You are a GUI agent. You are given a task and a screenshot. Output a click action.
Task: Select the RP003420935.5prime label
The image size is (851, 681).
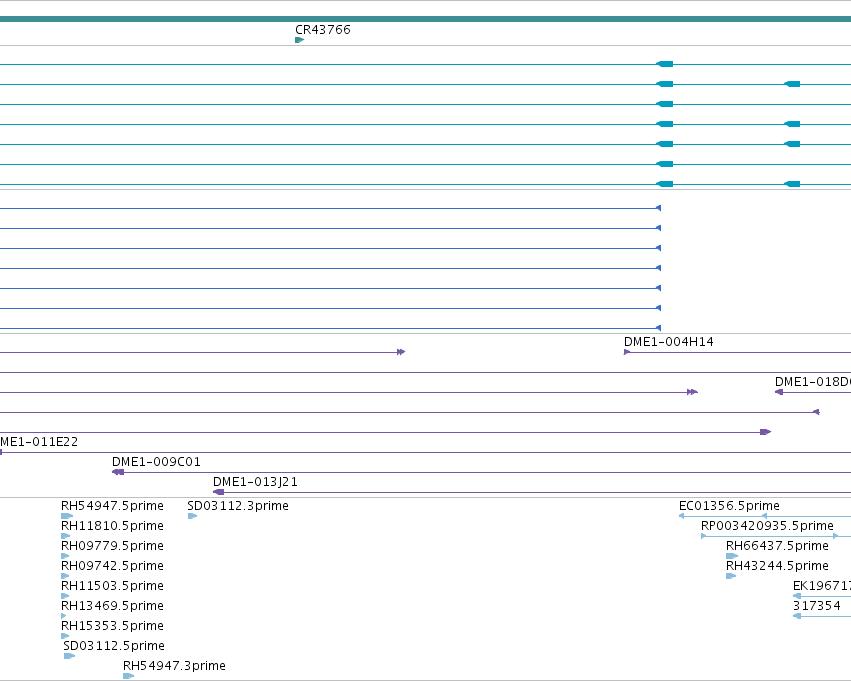767,526
